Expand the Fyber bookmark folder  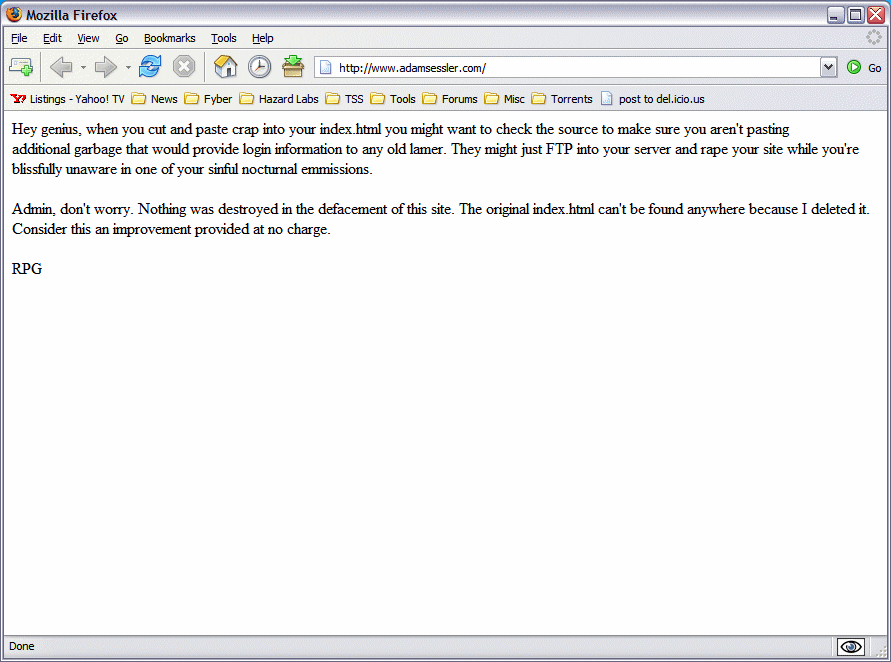tap(208, 99)
